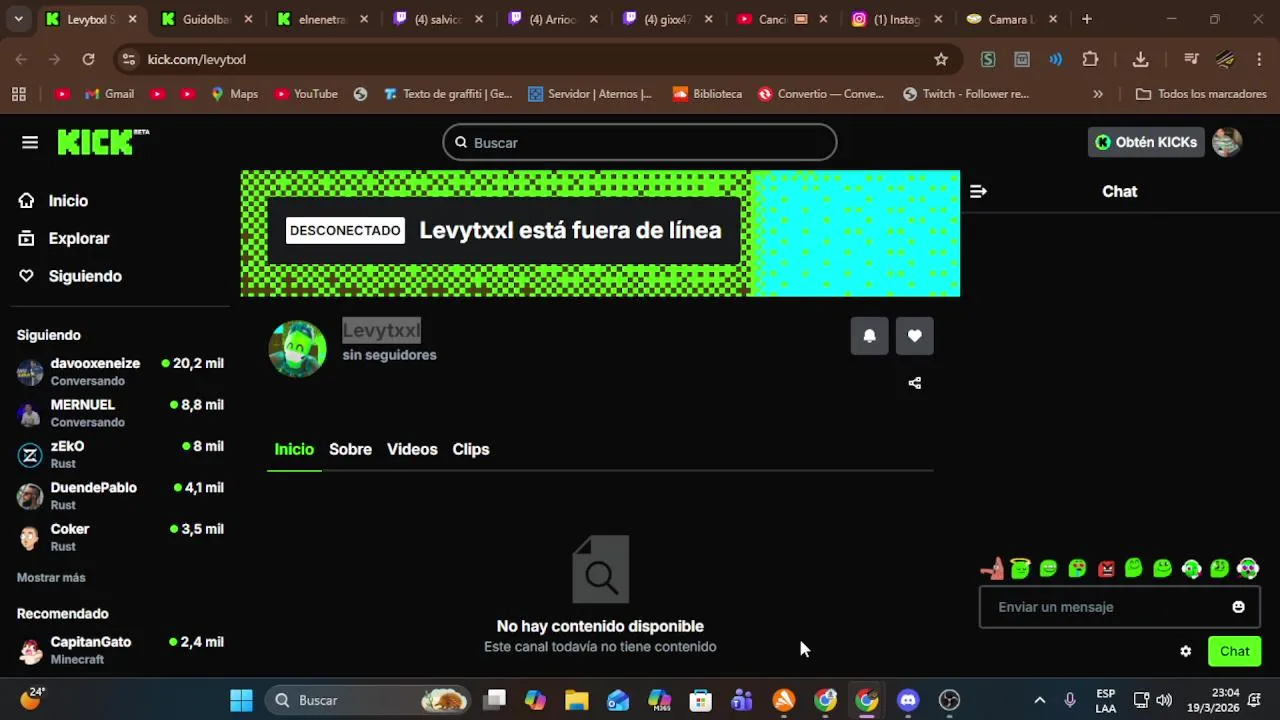Screen dimensions: 1280x720
Task: Open CapitanGato recommended channel
Action: coord(120,650)
